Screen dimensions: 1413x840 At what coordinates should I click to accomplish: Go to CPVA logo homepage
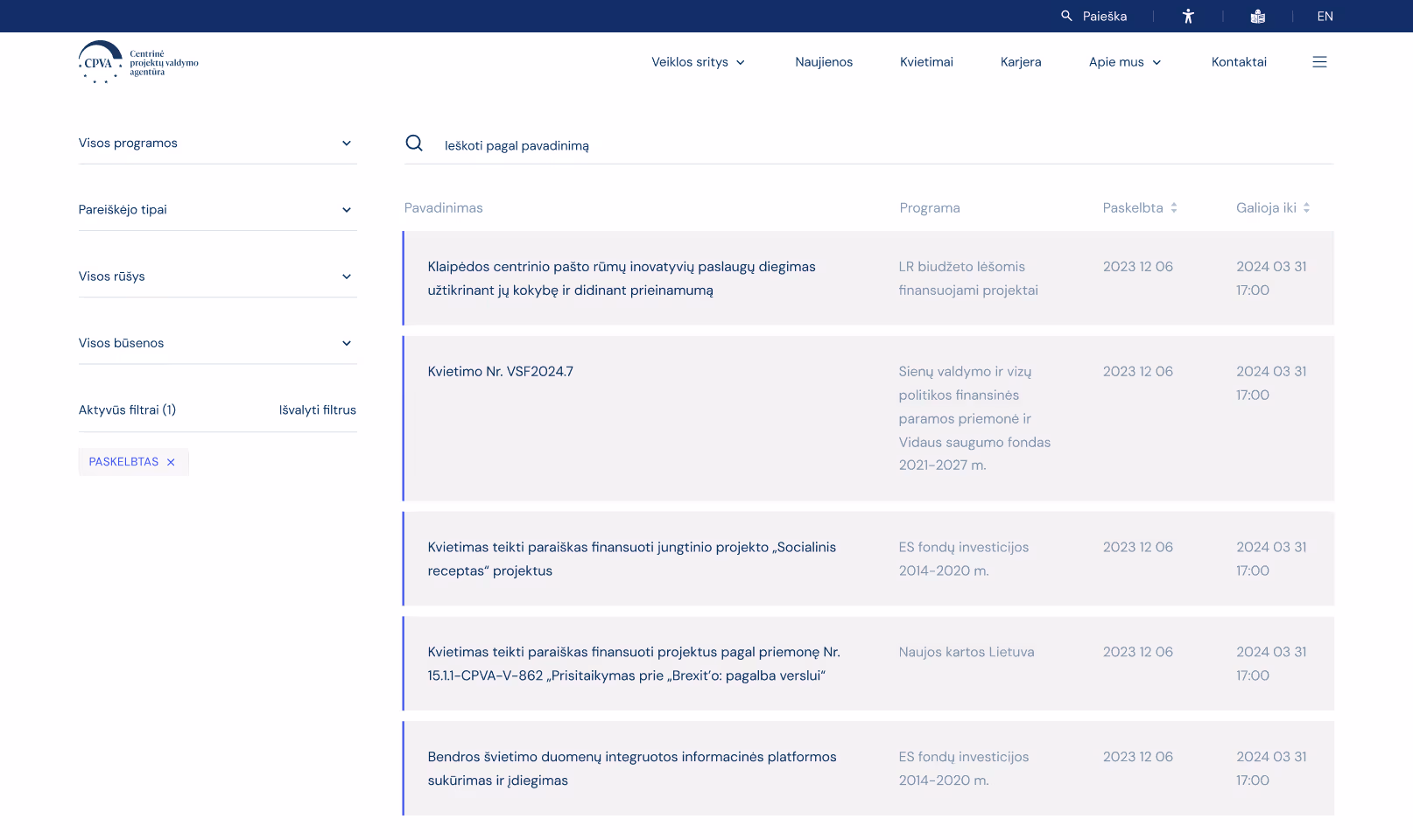(x=138, y=62)
